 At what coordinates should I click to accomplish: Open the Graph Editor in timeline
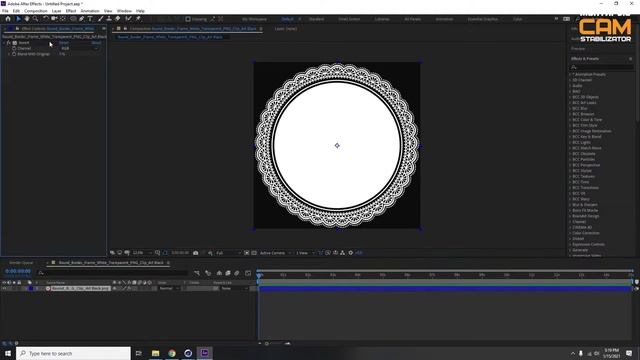coord(248,273)
